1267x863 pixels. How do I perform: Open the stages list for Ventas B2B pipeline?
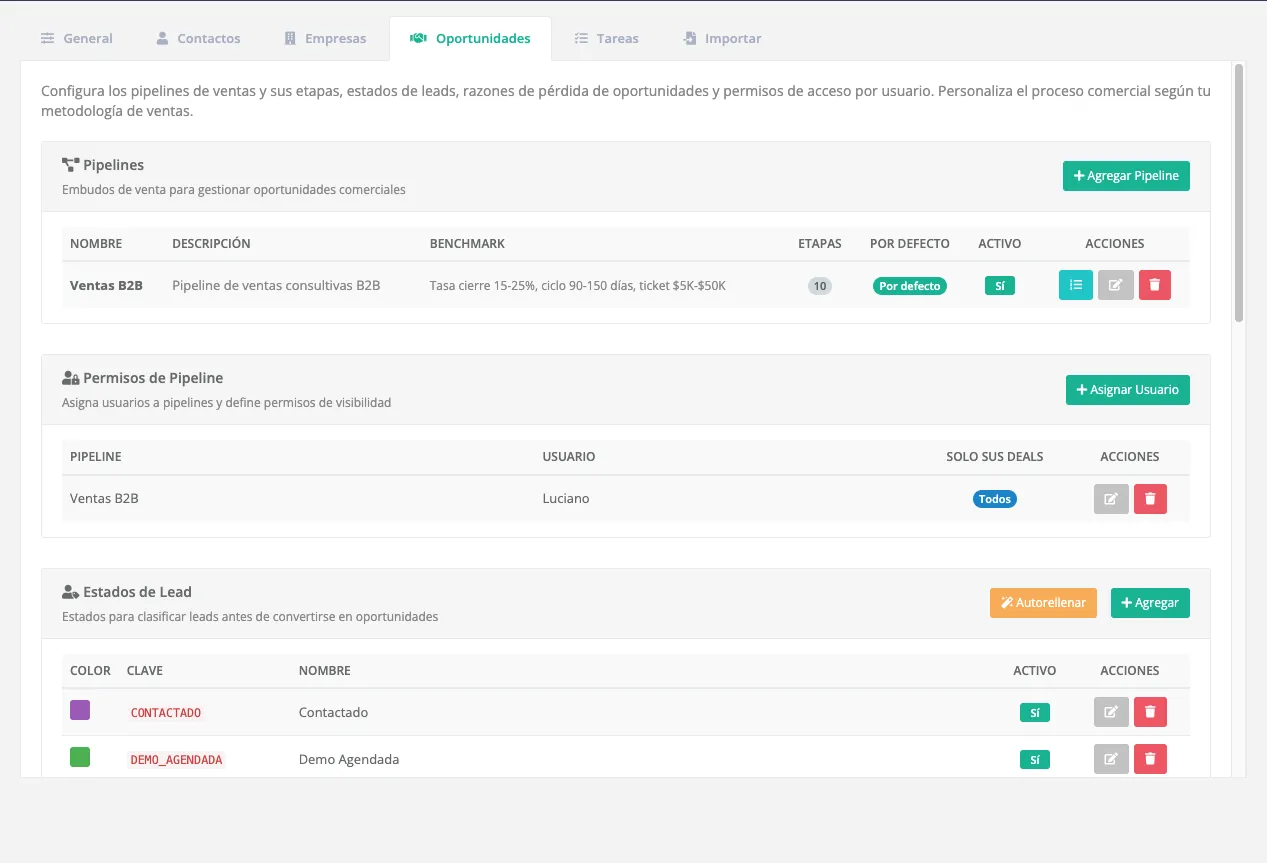tap(1076, 285)
